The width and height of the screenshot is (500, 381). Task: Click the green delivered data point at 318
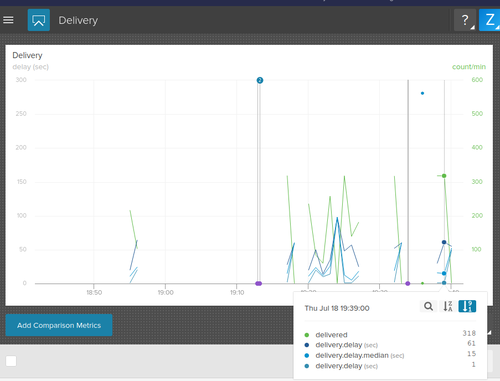(444, 176)
